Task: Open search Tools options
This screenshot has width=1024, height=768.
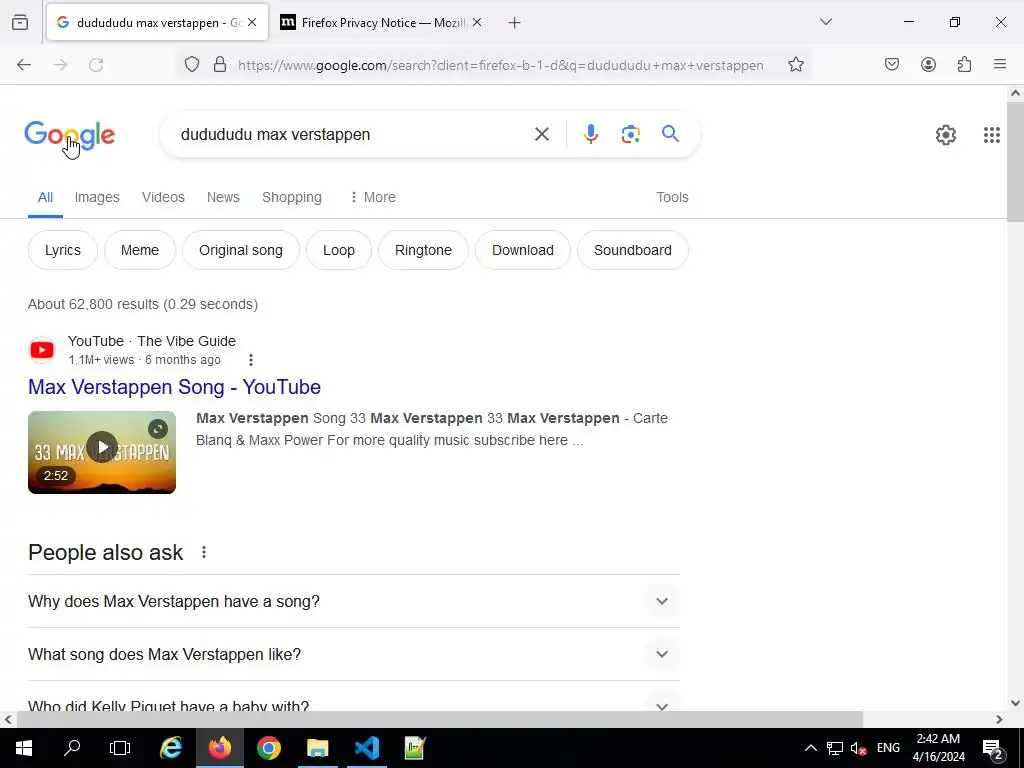Action: 672,197
